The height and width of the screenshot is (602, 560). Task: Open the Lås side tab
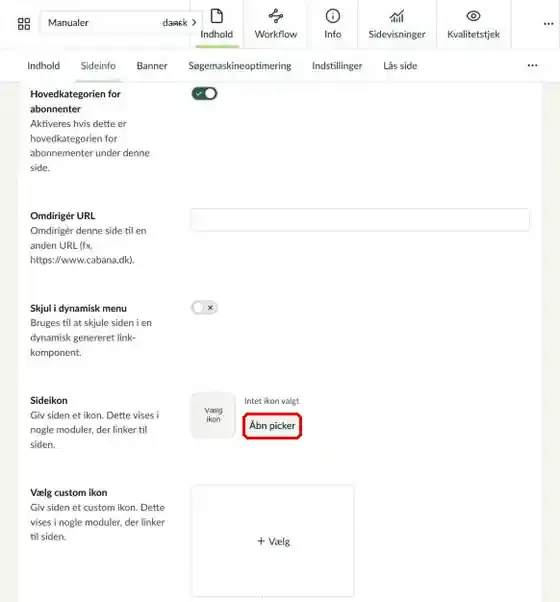(400, 66)
